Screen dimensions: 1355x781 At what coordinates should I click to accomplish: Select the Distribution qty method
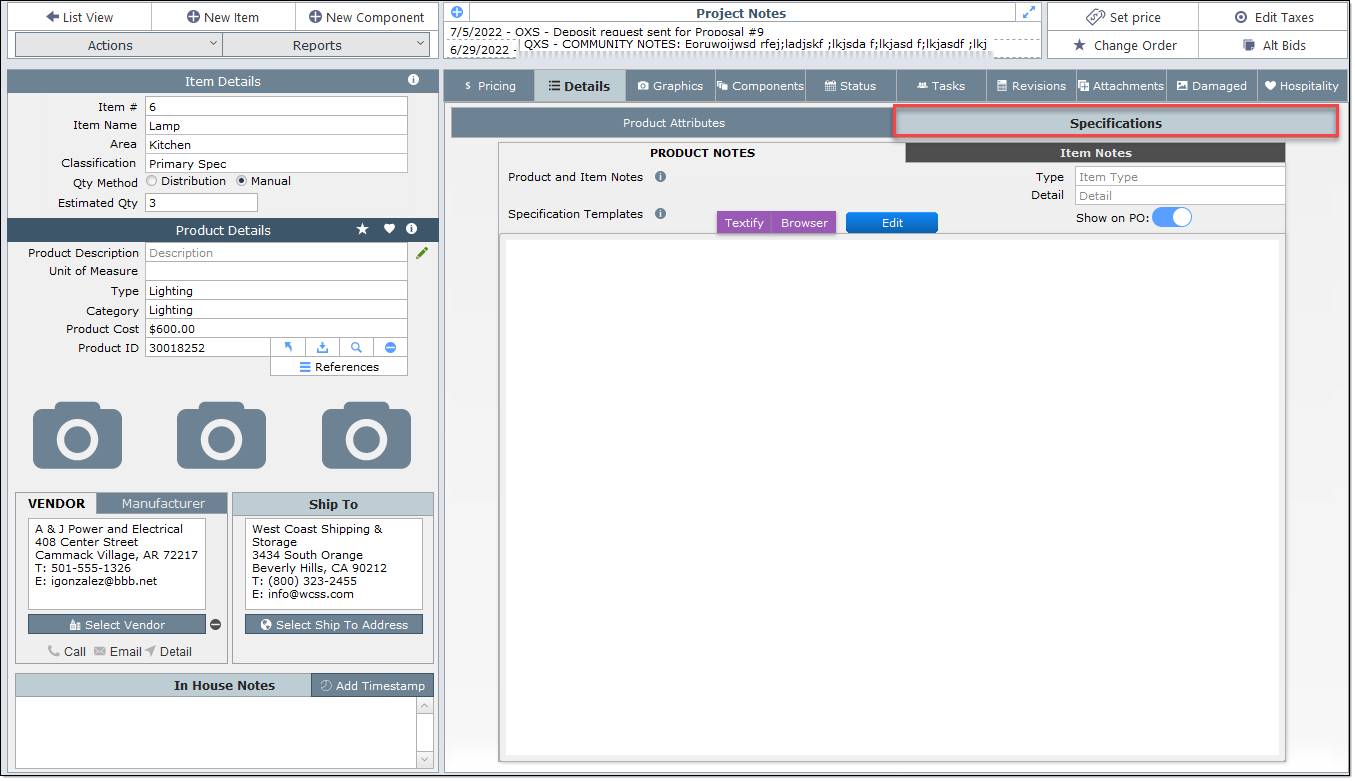tap(152, 181)
